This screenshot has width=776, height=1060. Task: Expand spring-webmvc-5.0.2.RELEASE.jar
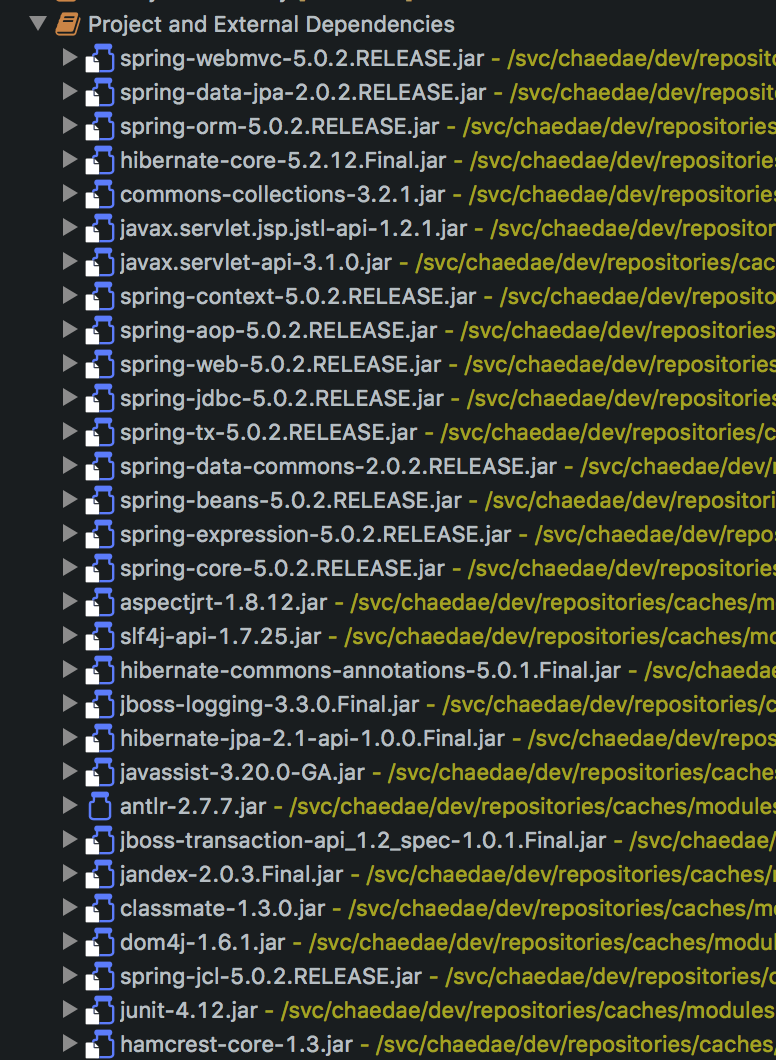70,58
